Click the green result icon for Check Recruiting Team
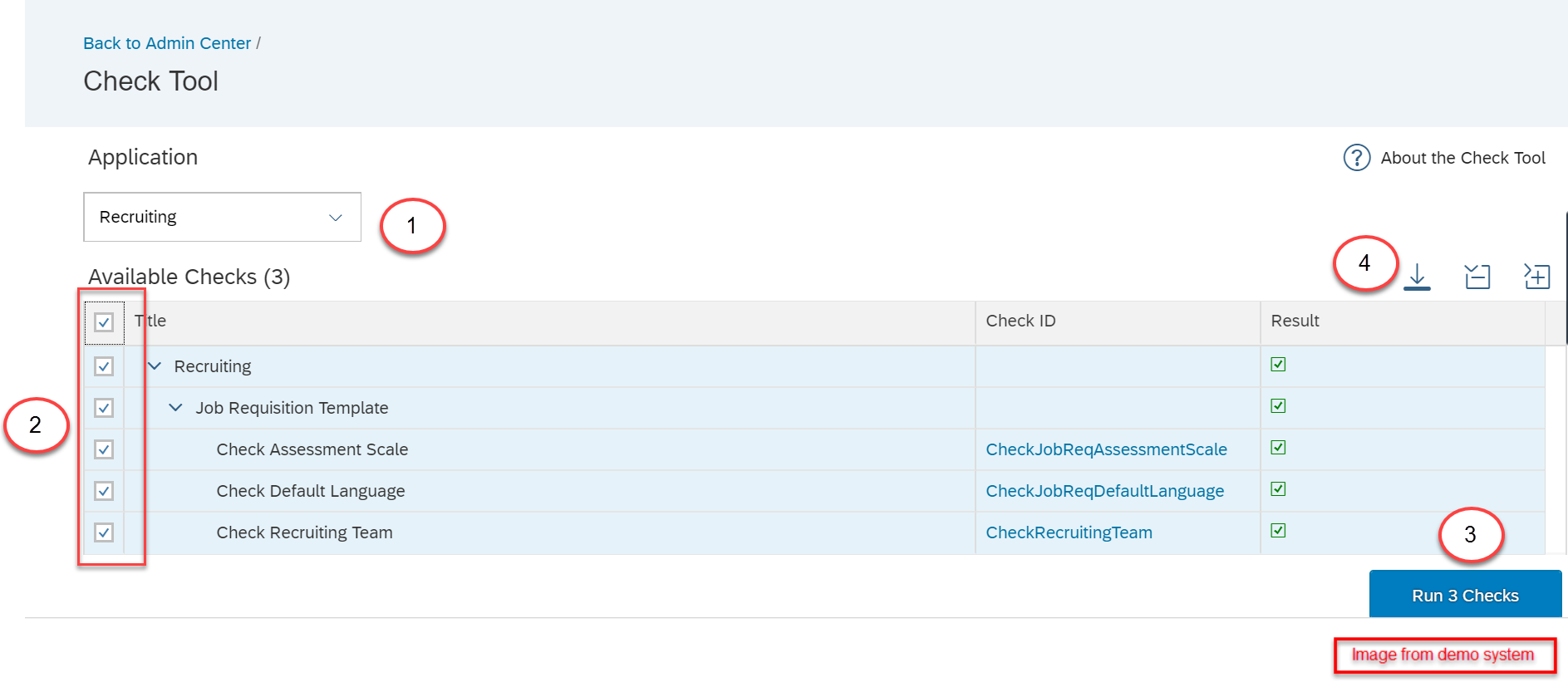 pos(1278,531)
